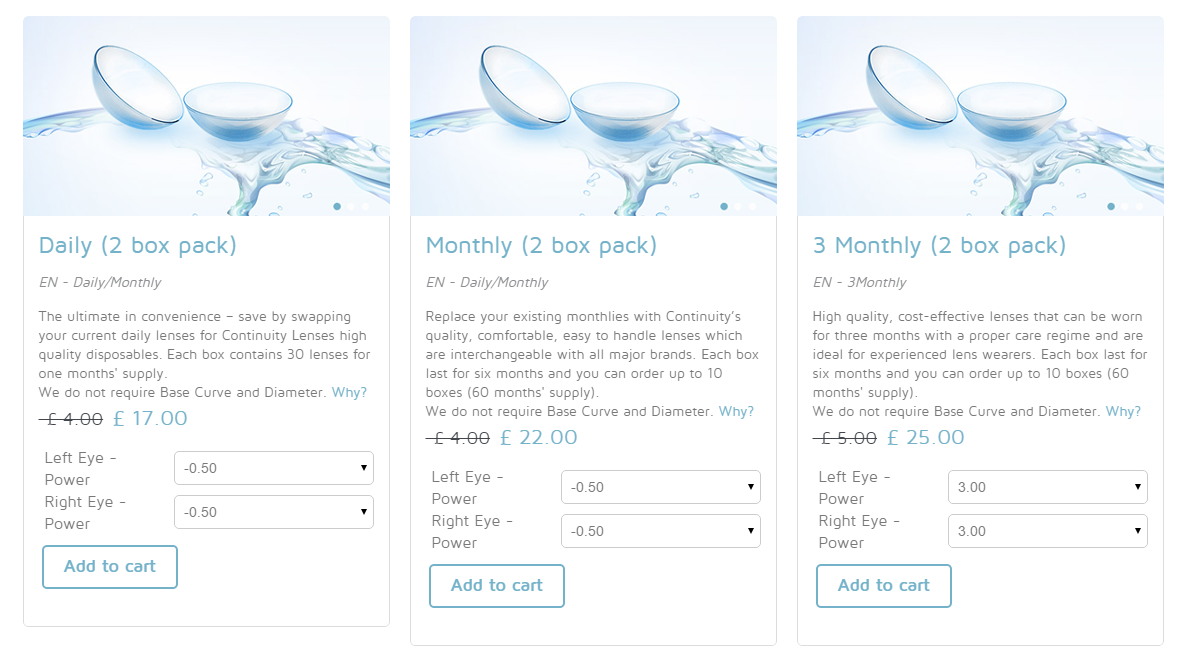The width and height of the screenshot is (1183, 657).
Task: Select third carousel dot on Daily image
Action: [365, 207]
